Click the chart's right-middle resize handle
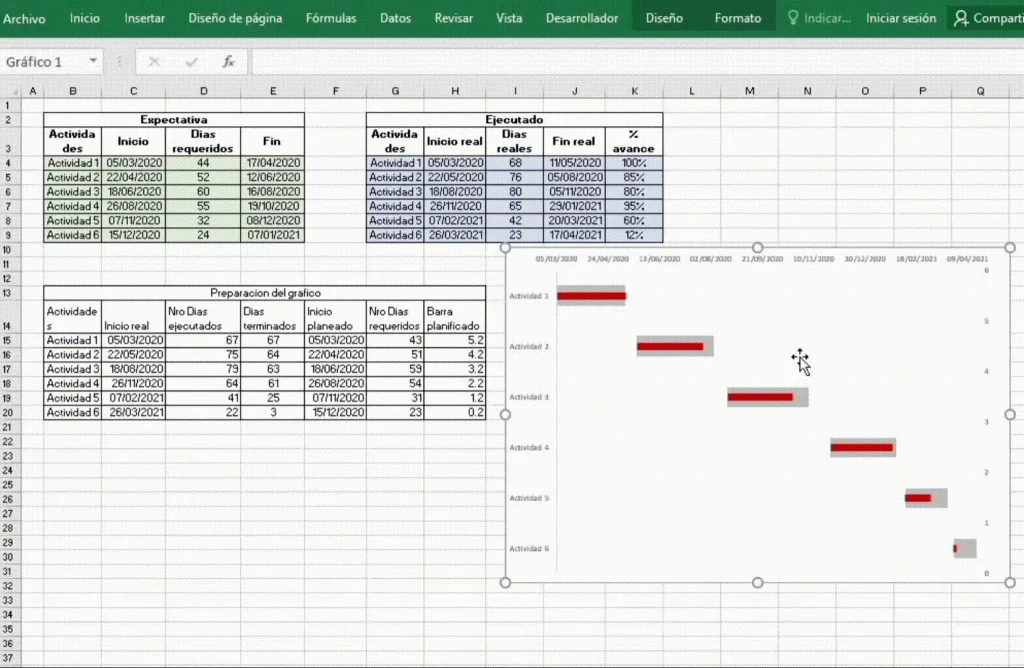Screen dimensions: 1024x668 pos(1010,415)
